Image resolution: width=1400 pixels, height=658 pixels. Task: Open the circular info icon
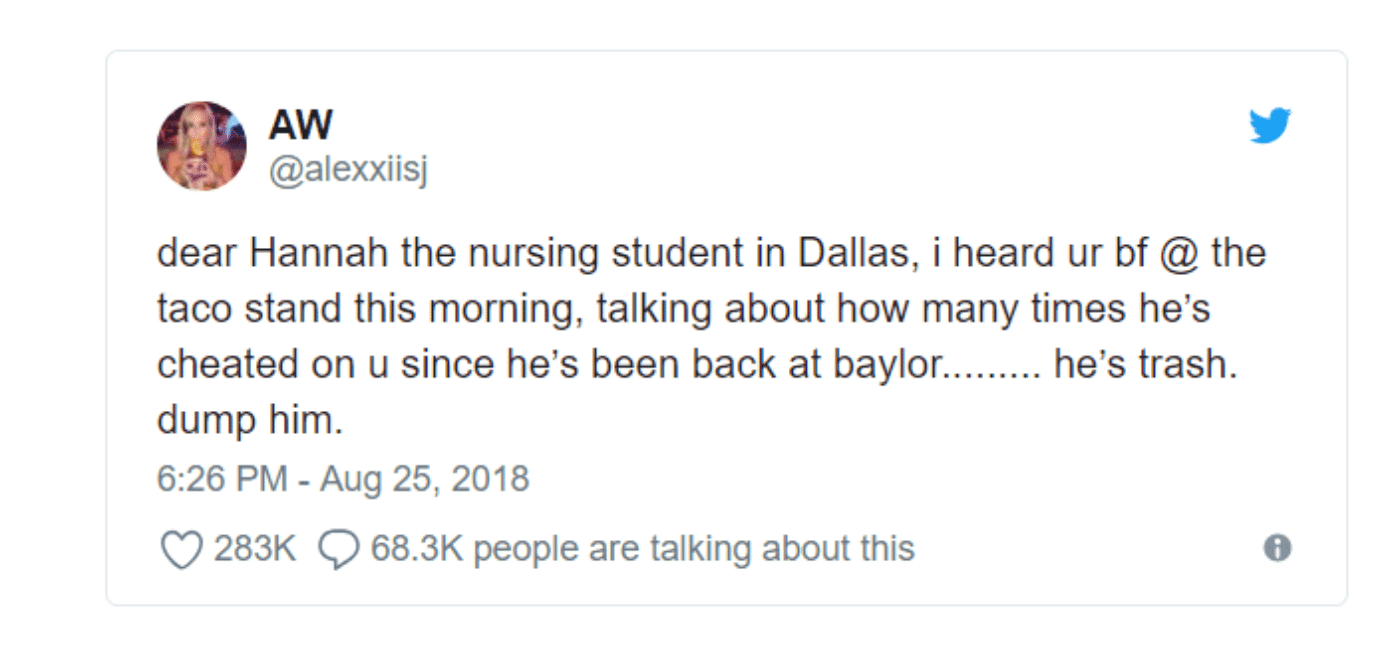pos(1277,548)
